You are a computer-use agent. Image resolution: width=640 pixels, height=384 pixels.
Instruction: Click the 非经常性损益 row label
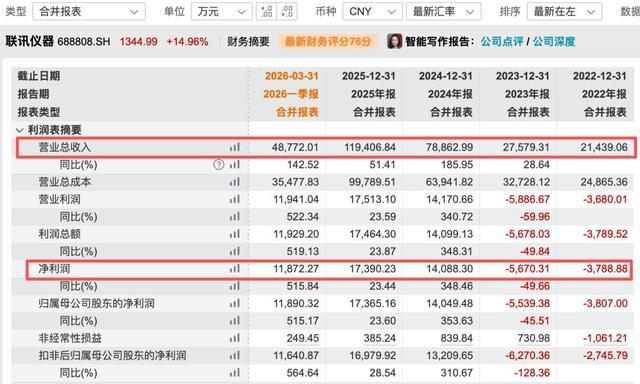point(70,338)
